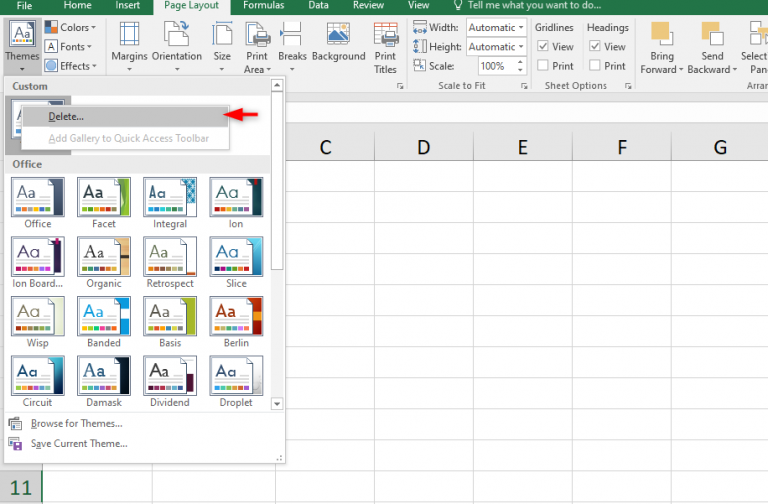768x504 pixels.
Task: Apply the Banded theme
Action: pos(104,322)
